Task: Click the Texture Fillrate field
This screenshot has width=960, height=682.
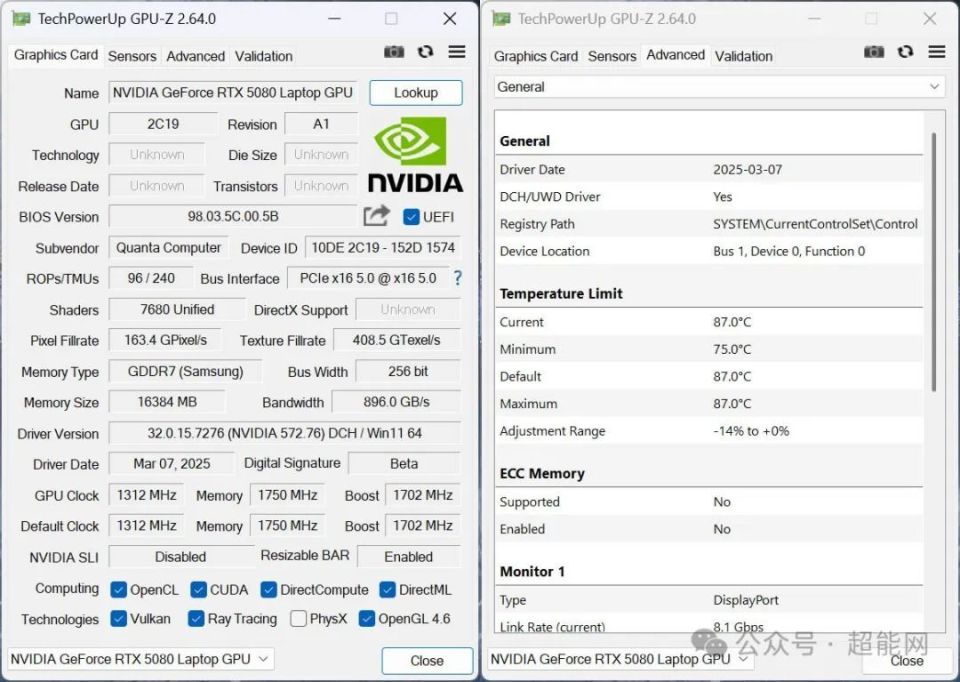Action: click(x=396, y=340)
